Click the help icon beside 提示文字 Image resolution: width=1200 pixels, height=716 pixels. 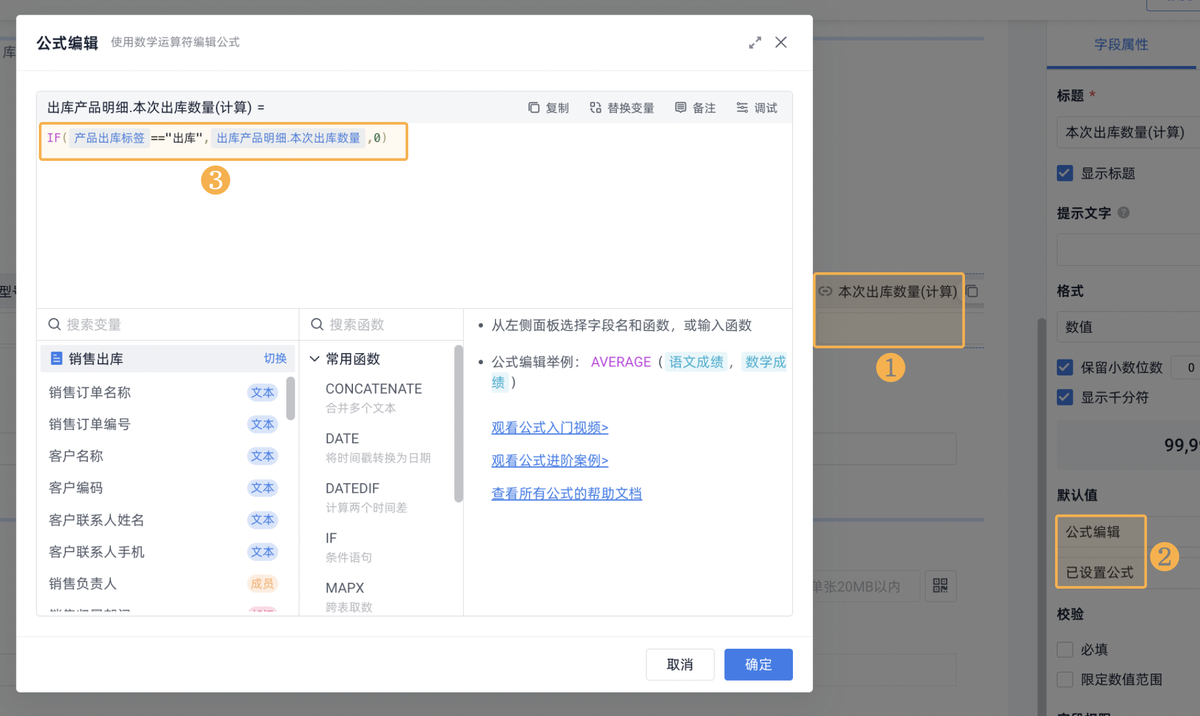point(1124,213)
